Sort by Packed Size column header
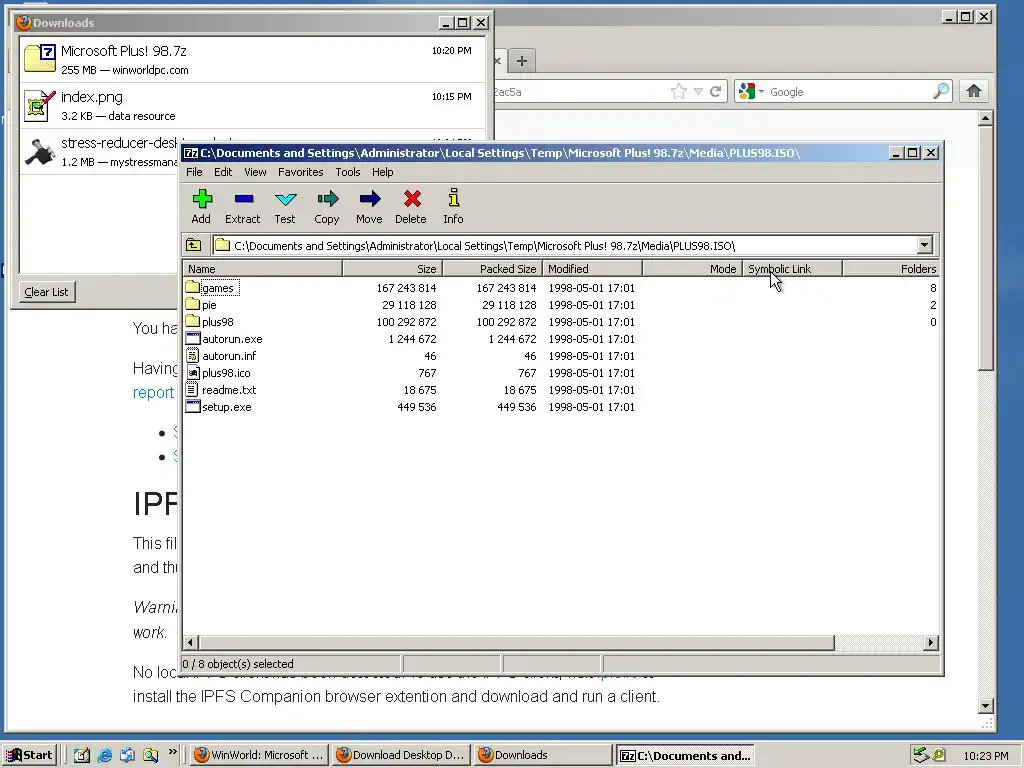The width and height of the screenshot is (1024, 768). tap(492, 268)
